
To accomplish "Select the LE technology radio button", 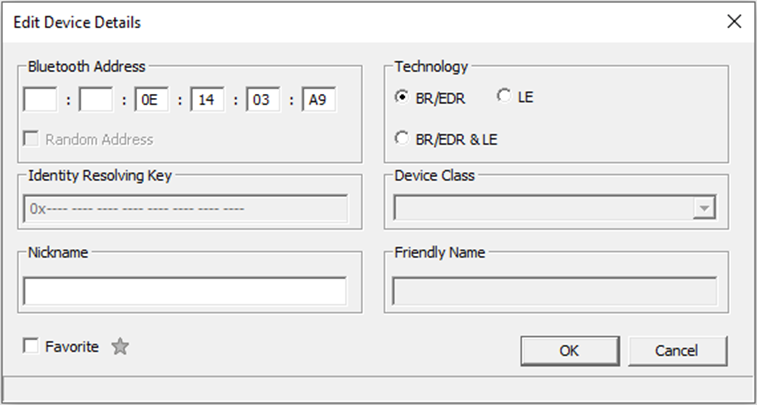I will coord(504,96).
